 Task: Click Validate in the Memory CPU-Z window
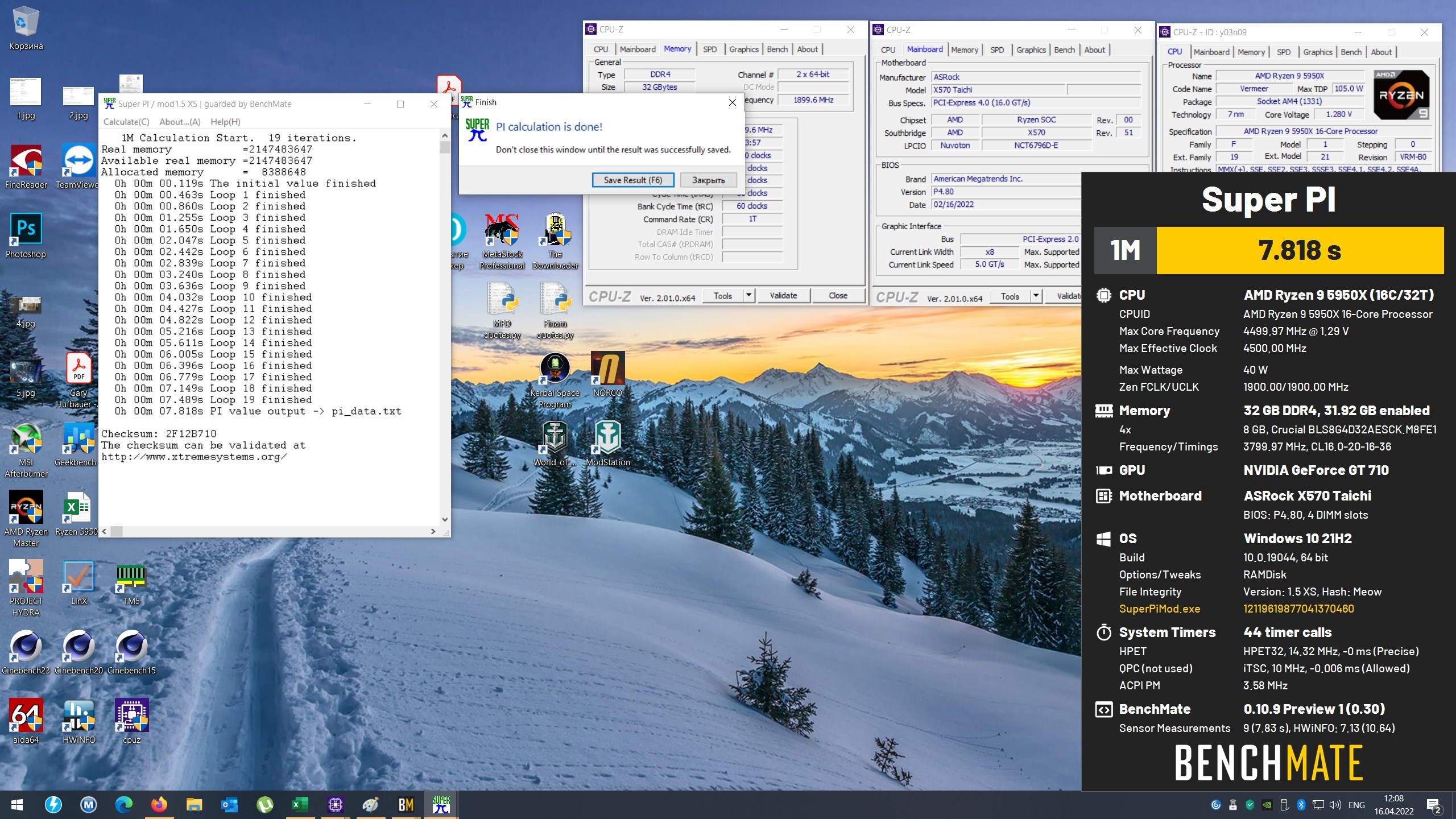(783, 296)
